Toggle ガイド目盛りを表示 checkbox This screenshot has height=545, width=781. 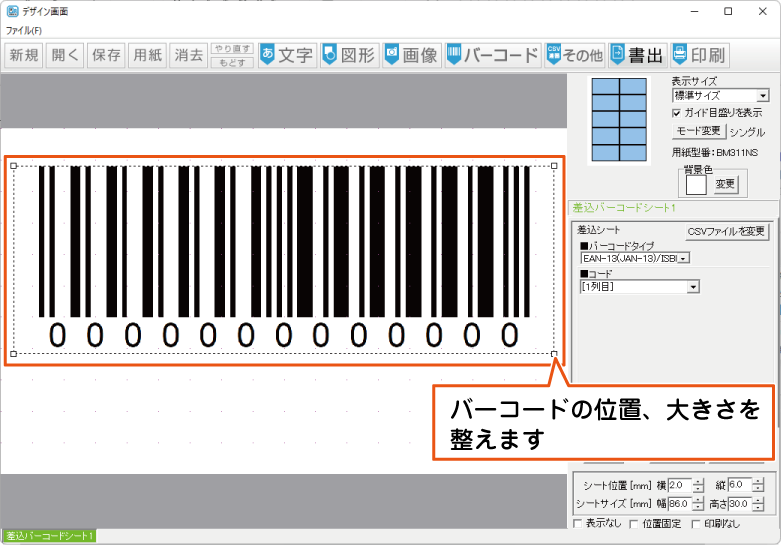676,113
